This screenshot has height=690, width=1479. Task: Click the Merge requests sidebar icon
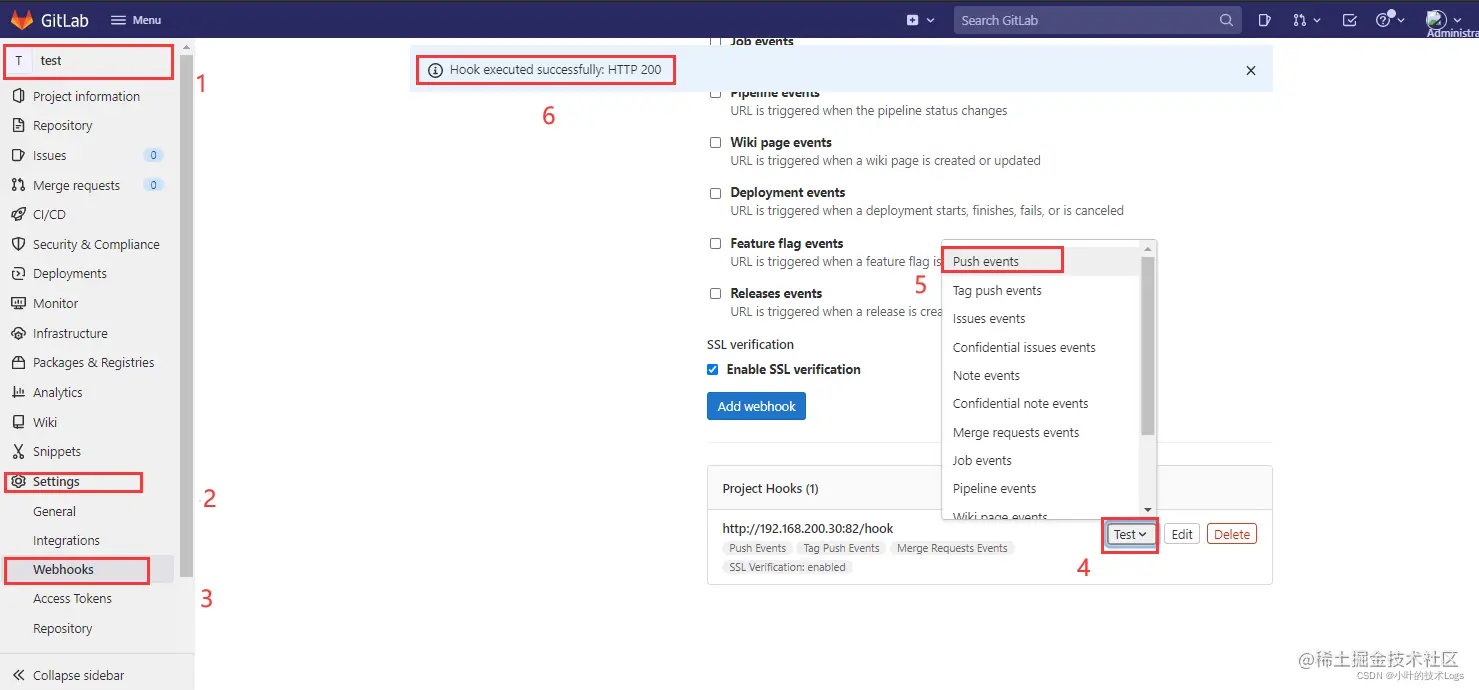coord(18,185)
